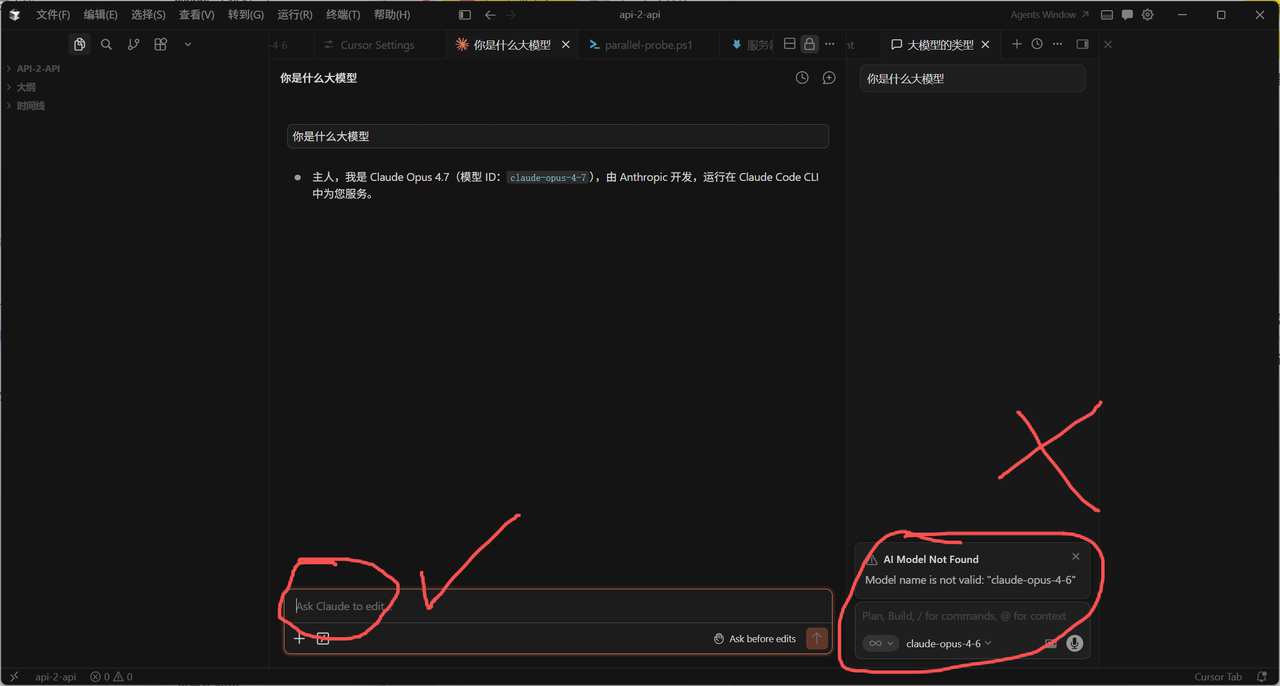Viewport: 1280px width, 686px height.
Task: Select the 你是什么大模型 Claude tab
Action: (512, 45)
